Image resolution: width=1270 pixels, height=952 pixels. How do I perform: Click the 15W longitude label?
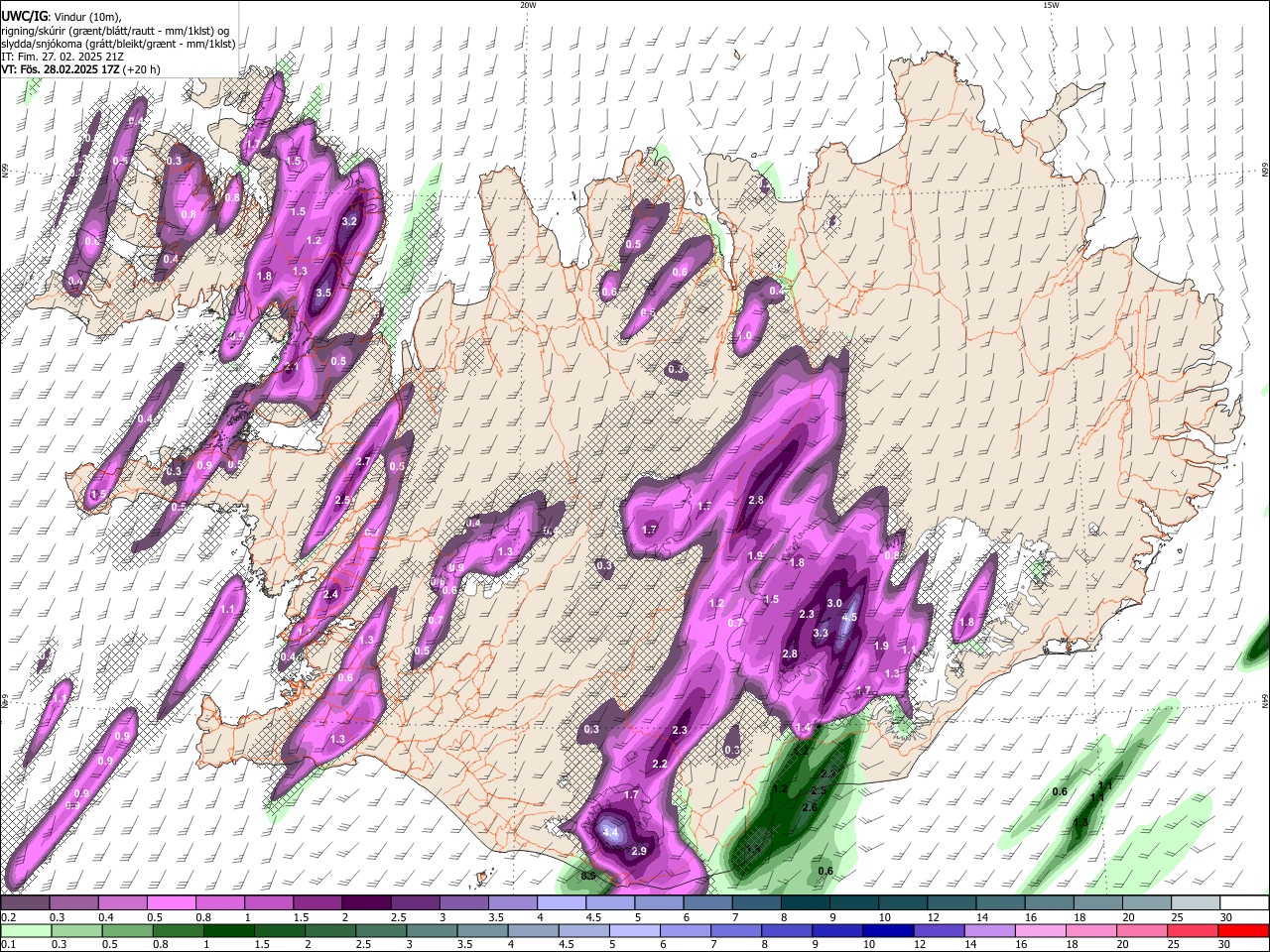click(1051, 5)
